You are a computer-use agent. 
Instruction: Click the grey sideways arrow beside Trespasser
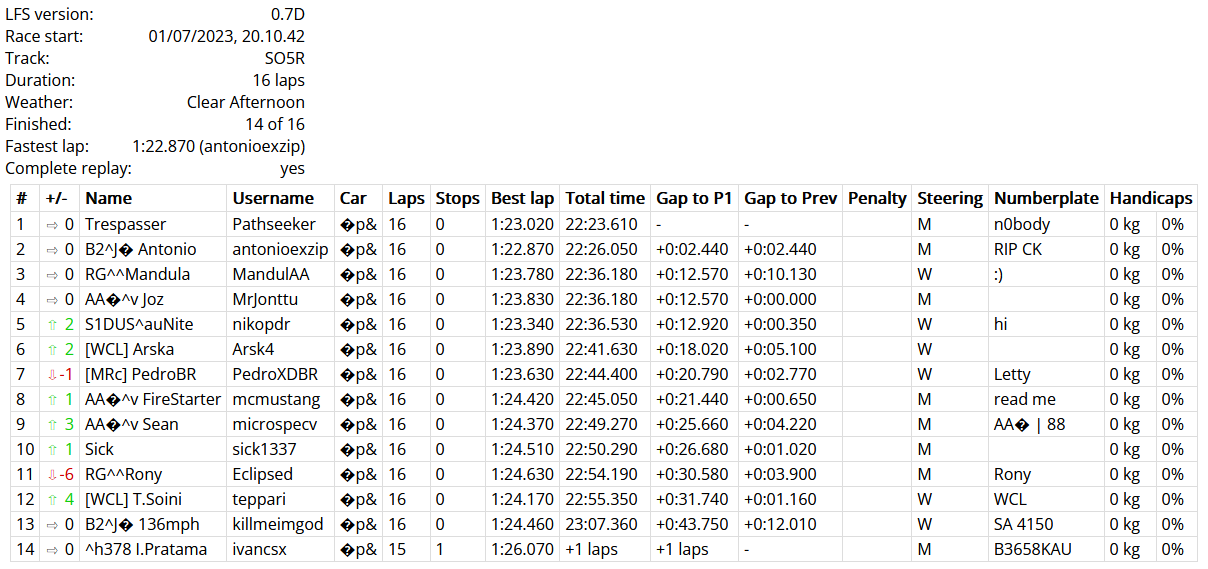pyautogui.click(x=51, y=224)
